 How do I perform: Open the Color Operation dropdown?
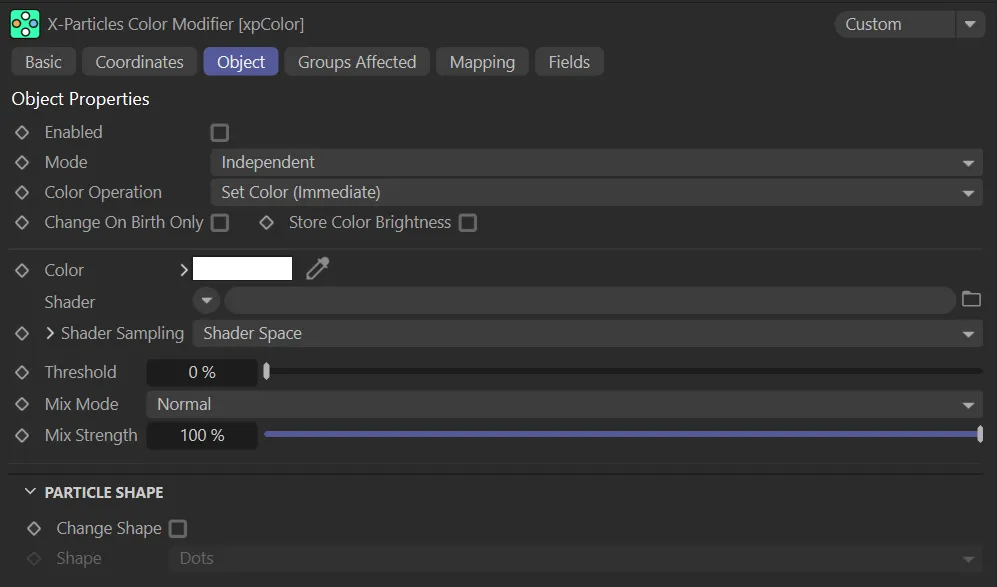pos(596,192)
